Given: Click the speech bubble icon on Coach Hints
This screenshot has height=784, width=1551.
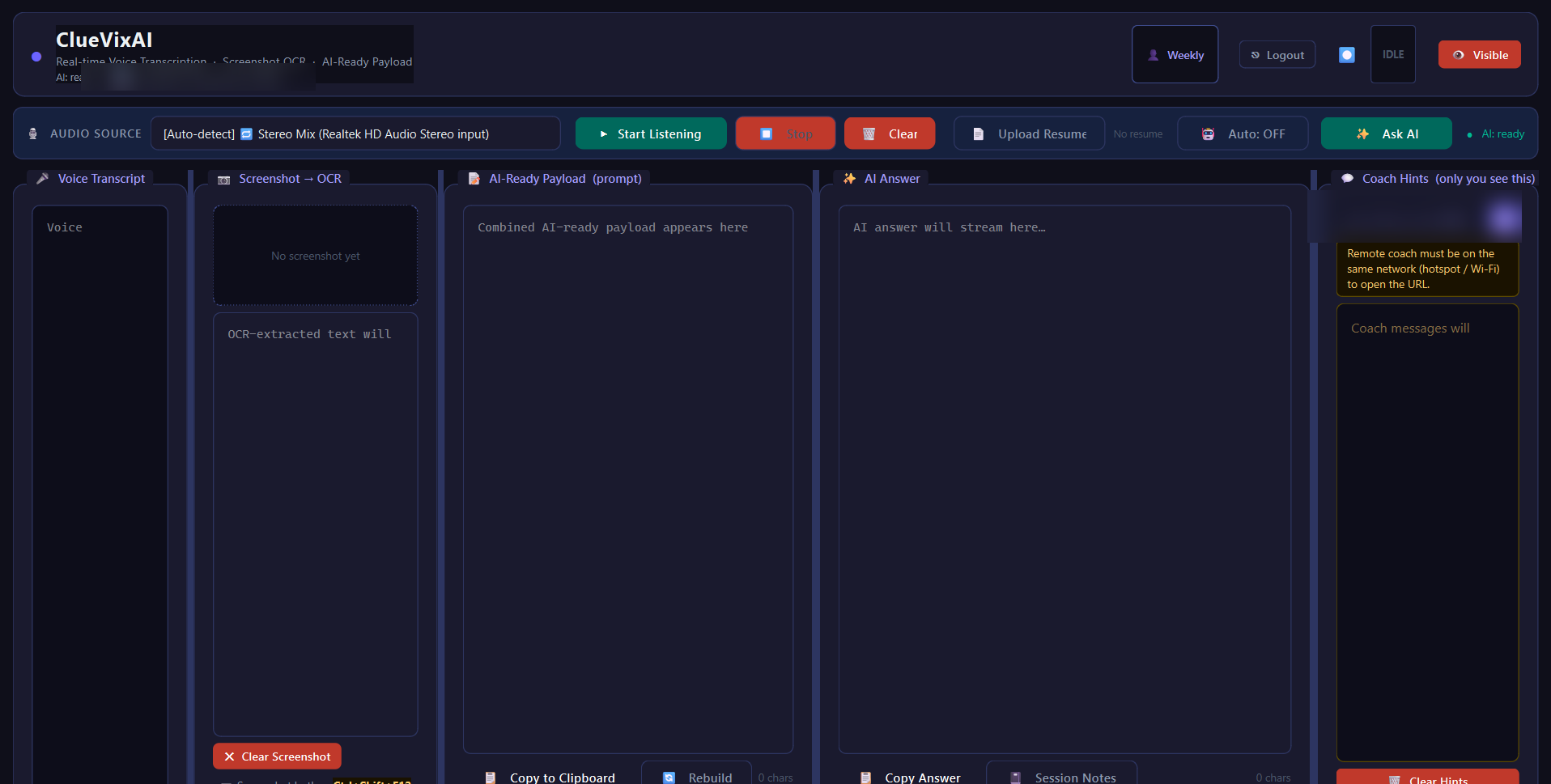Looking at the screenshot, I should point(1348,179).
